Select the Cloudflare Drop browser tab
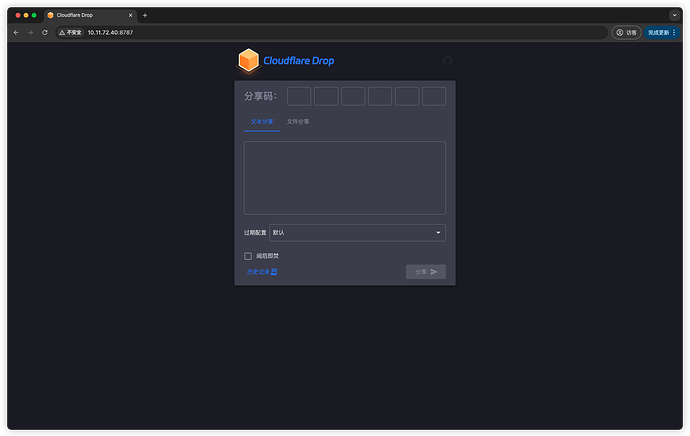 (90, 15)
